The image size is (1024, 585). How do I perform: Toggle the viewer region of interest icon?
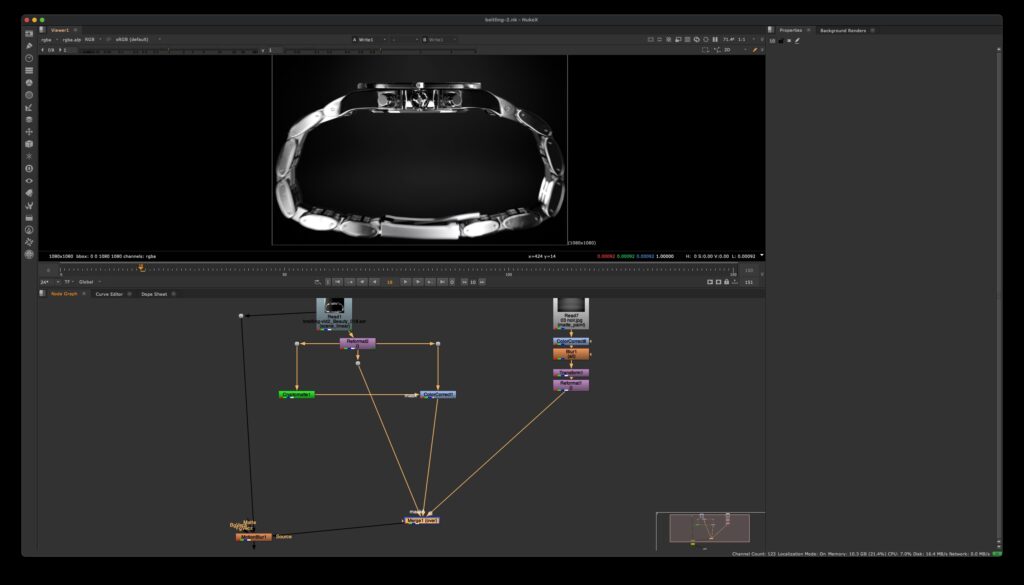pos(705,49)
